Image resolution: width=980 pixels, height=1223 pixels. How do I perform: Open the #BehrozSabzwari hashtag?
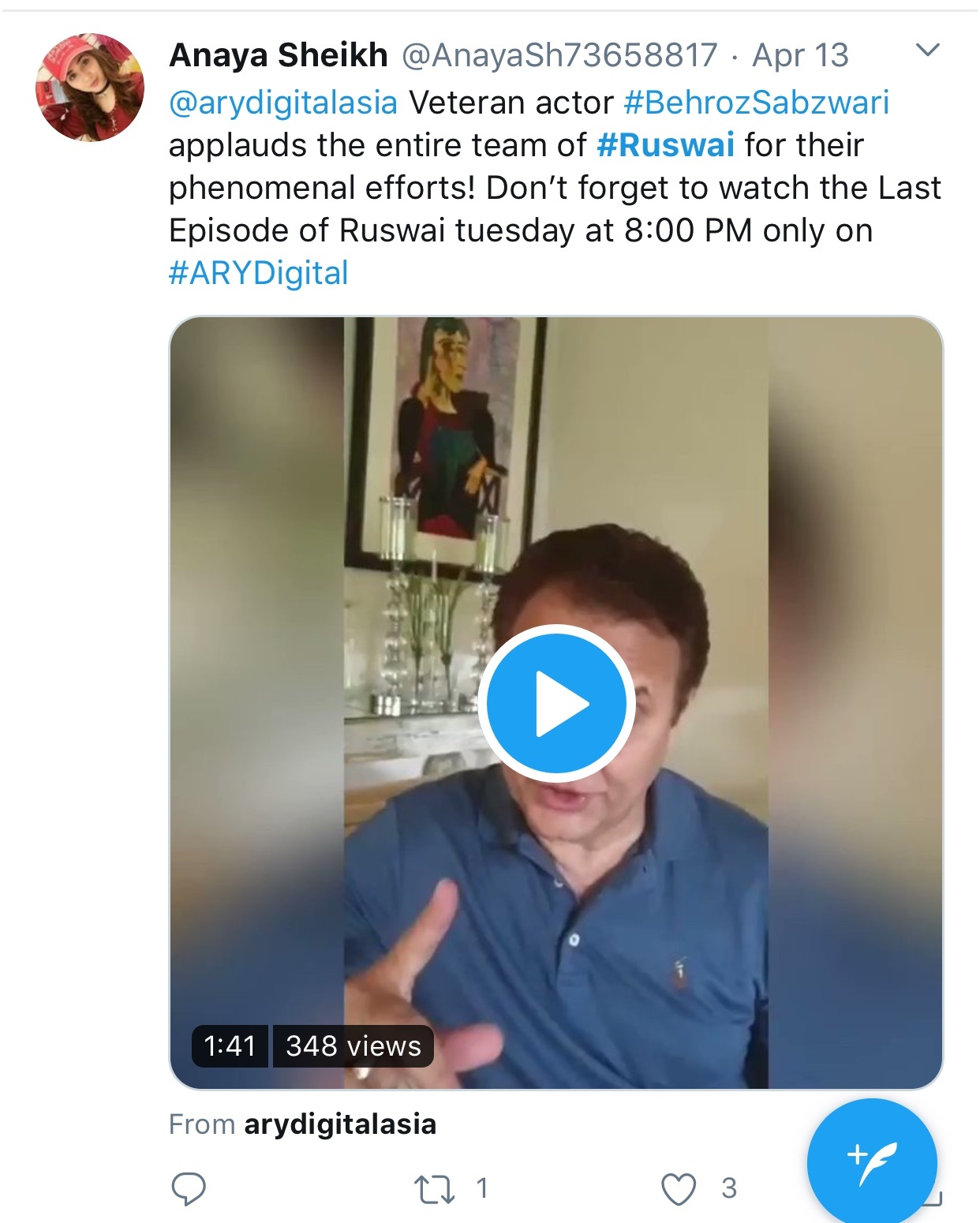[757, 103]
